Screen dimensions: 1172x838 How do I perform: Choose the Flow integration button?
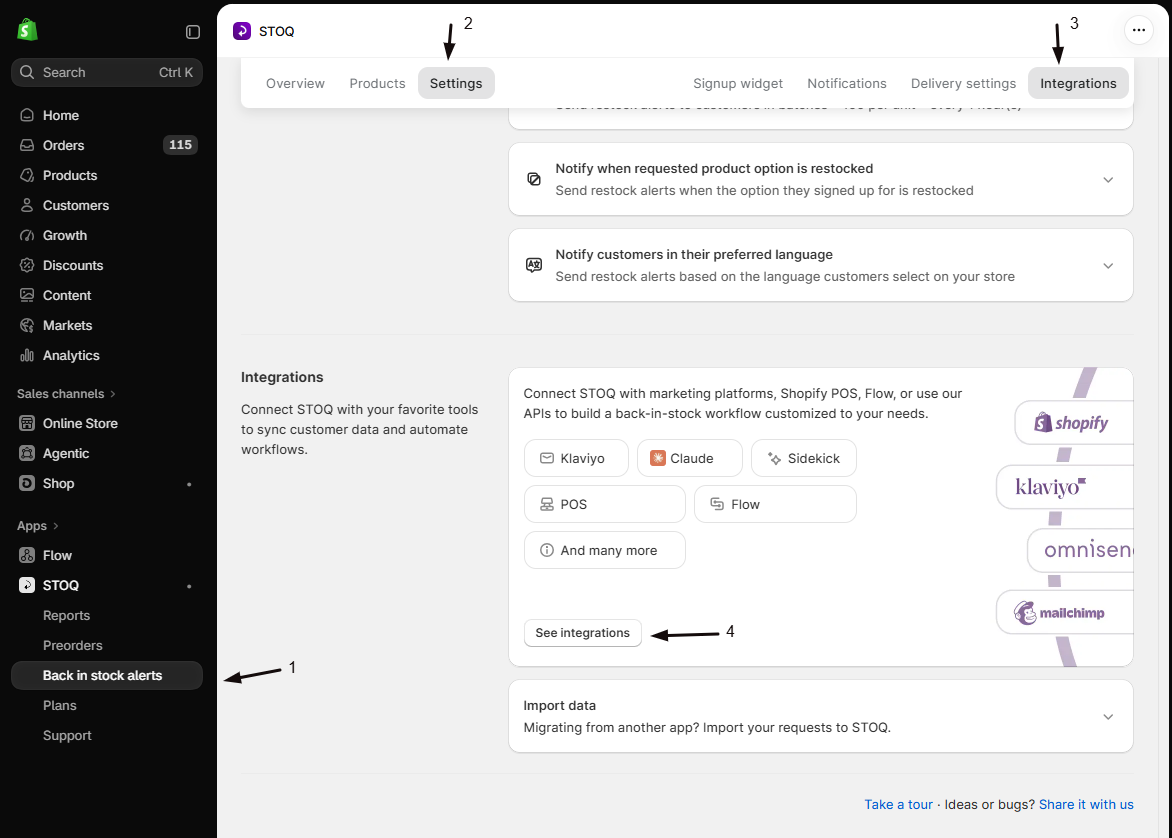775,505
